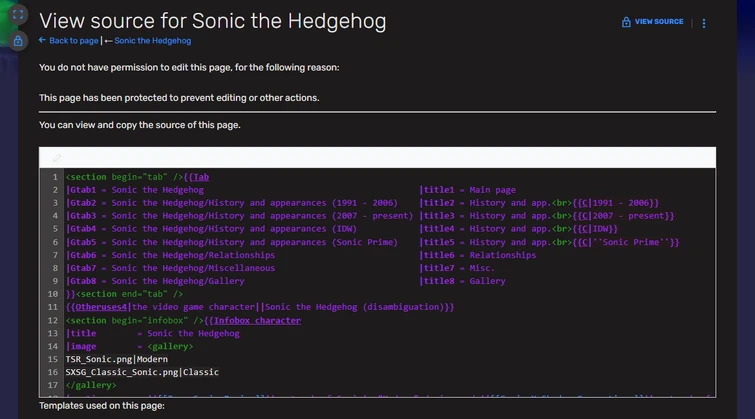The width and height of the screenshot is (755, 419).
Task: Click the page heading View source for Sonic
Action: tap(212, 21)
